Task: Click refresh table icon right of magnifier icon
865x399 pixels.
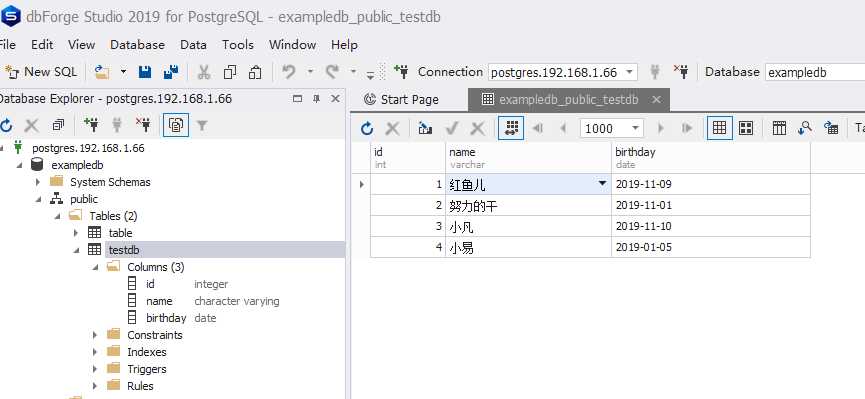Action: click(831, 128)
